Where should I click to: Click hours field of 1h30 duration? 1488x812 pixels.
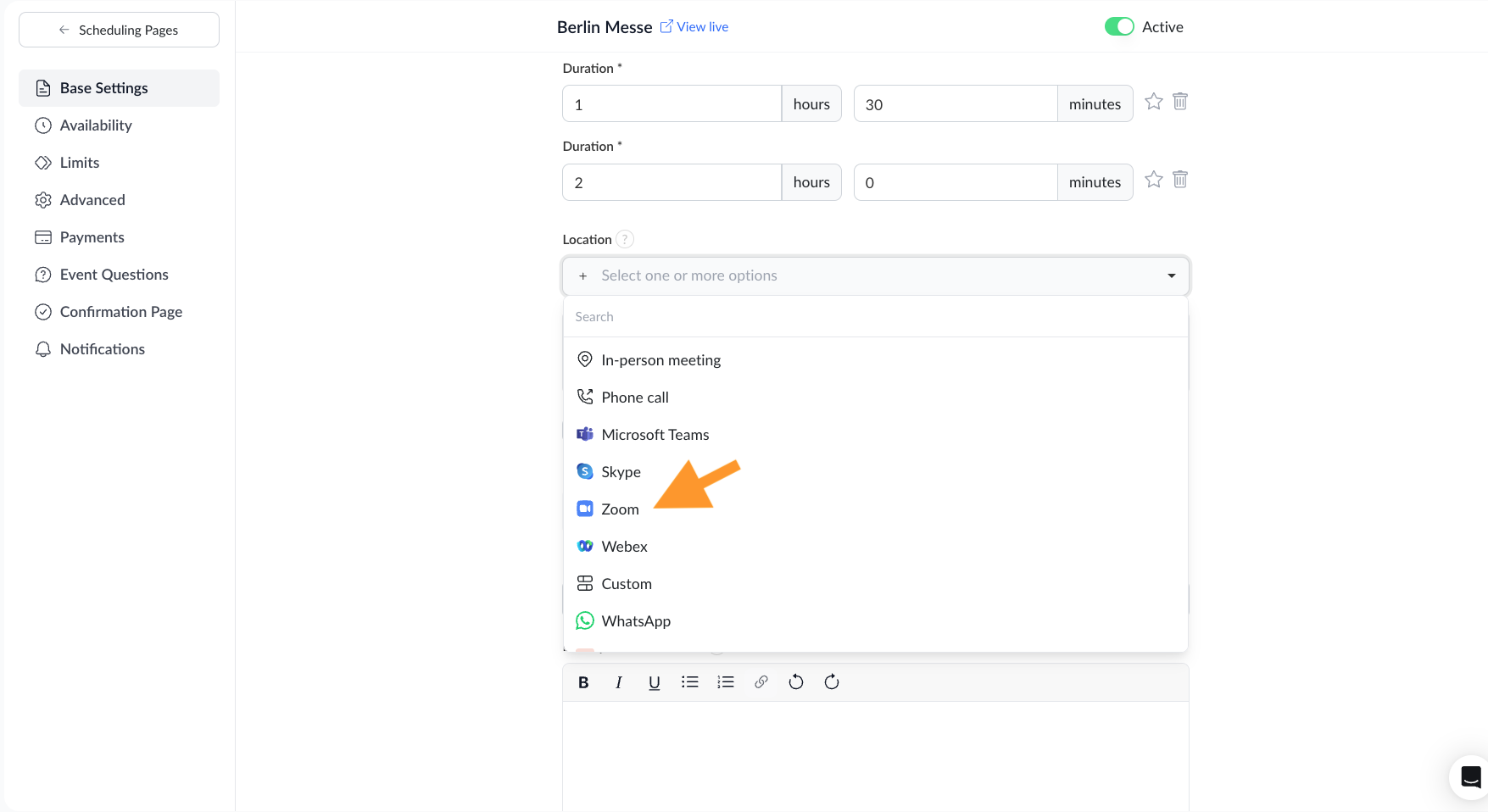(672, 104)
